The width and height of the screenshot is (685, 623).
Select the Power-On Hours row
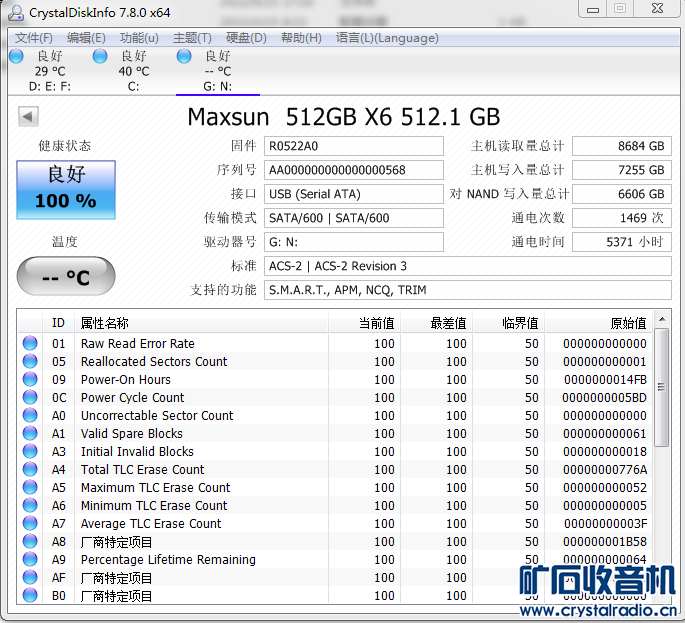(x=335, y=379)
